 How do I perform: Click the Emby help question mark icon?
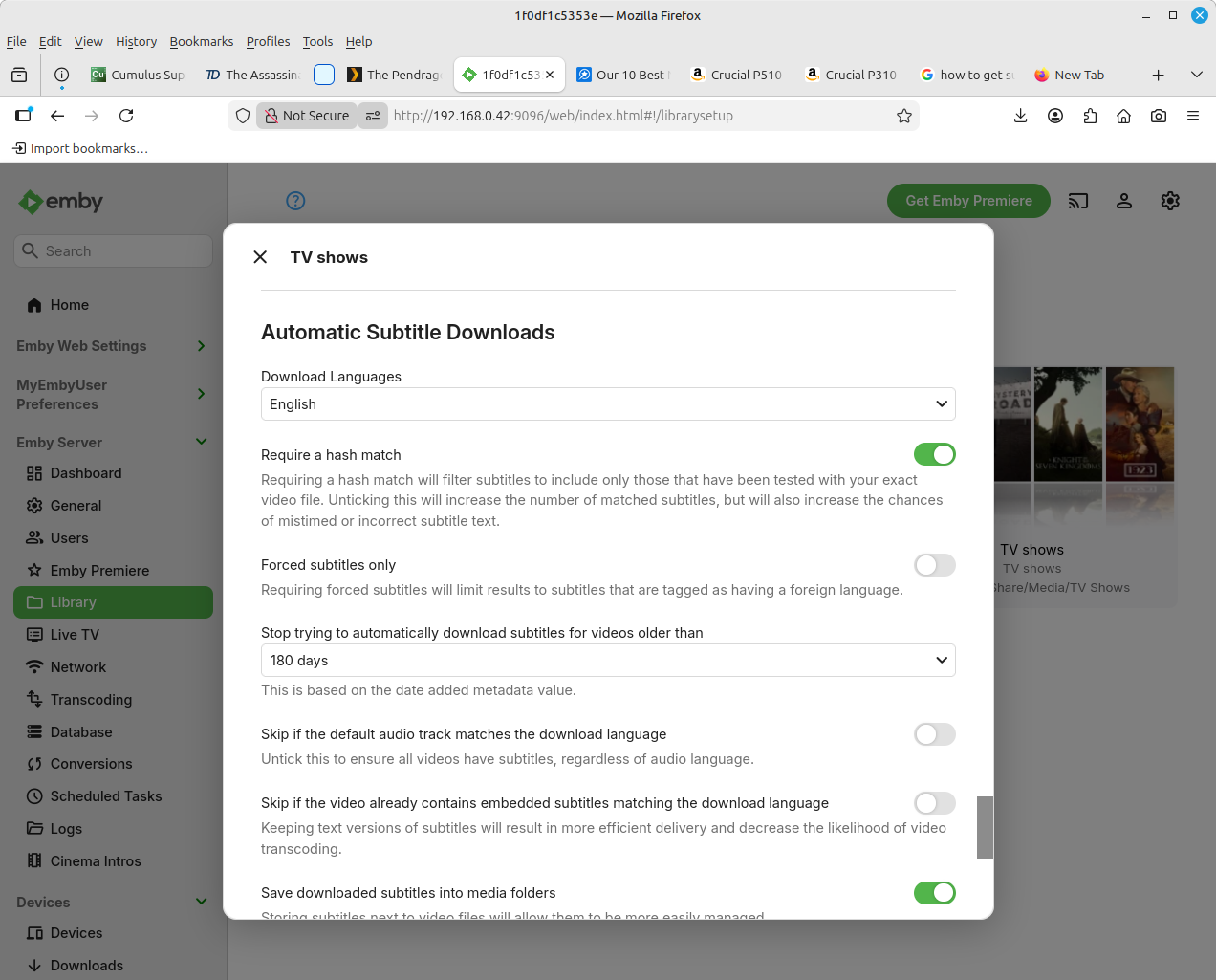(x=295, y=201)
